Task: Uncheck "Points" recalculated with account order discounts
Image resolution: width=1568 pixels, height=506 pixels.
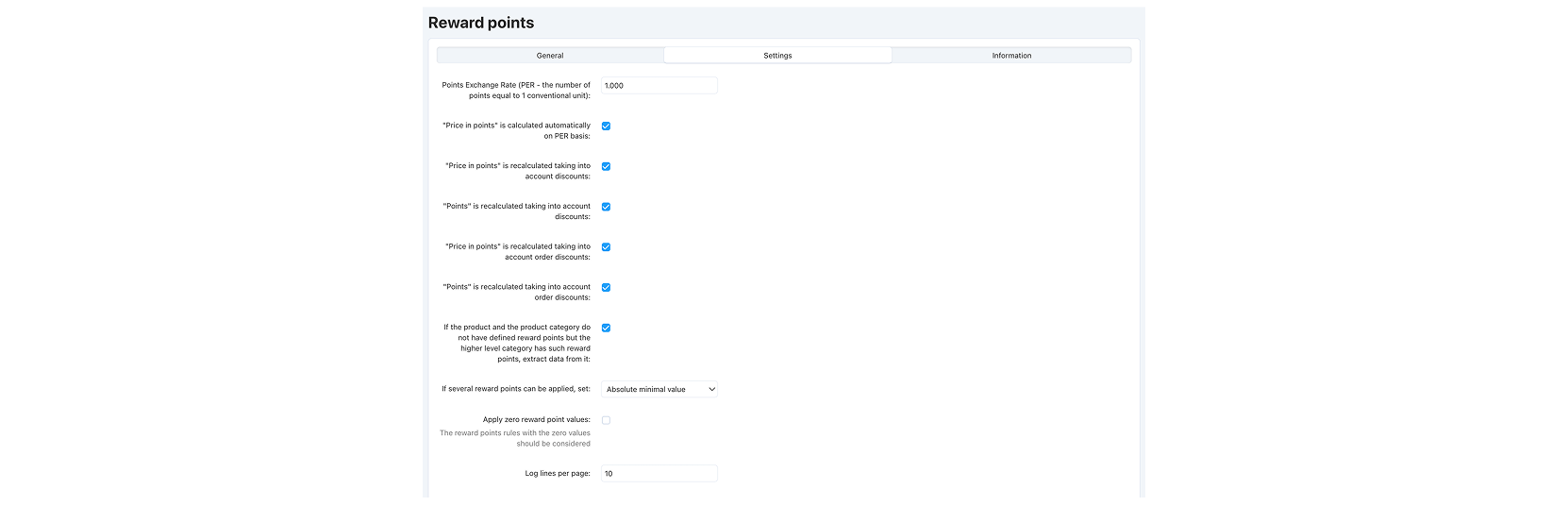Action: [x=606, y=288]
